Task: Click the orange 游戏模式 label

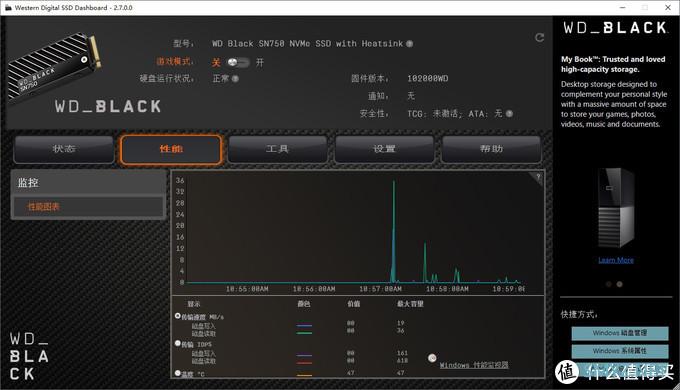Action: click(x=174, y=62)
